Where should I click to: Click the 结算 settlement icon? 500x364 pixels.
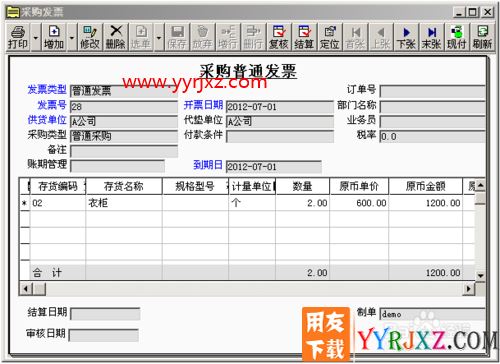point(304,37)
